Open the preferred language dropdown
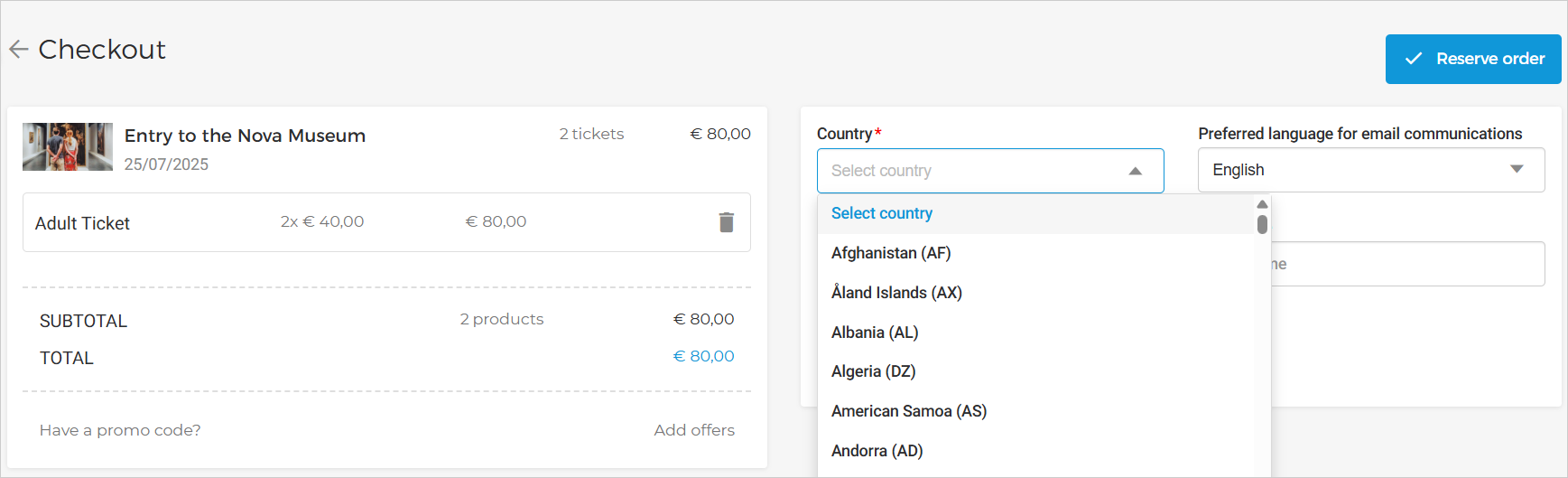Viewport: 1568px width, 478px height. (1370, 170)
